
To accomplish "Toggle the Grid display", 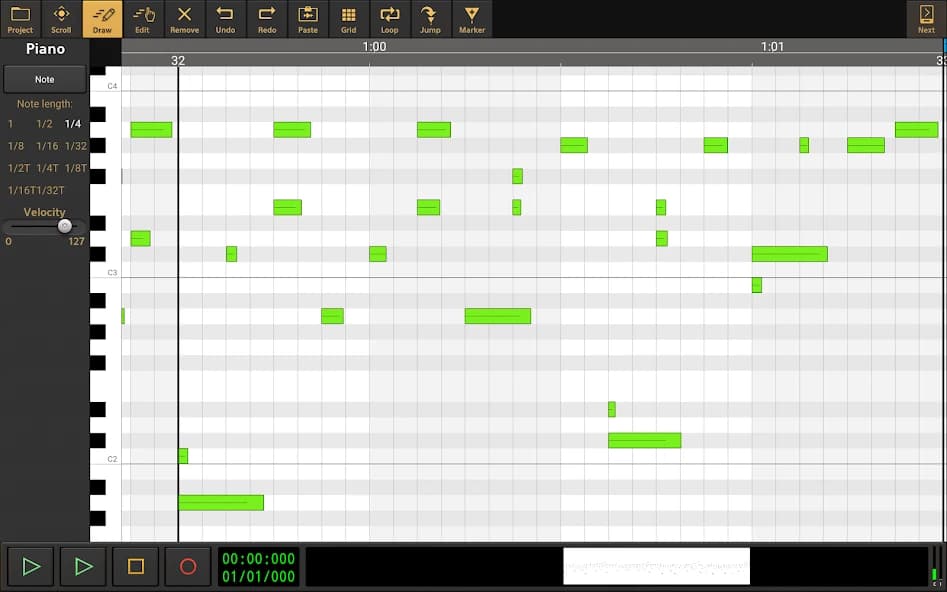I will point(348,18).
